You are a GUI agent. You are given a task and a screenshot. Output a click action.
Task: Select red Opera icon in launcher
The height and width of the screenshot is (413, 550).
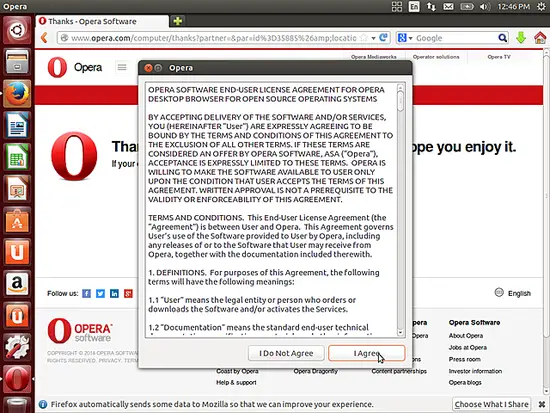click(17, 379)
